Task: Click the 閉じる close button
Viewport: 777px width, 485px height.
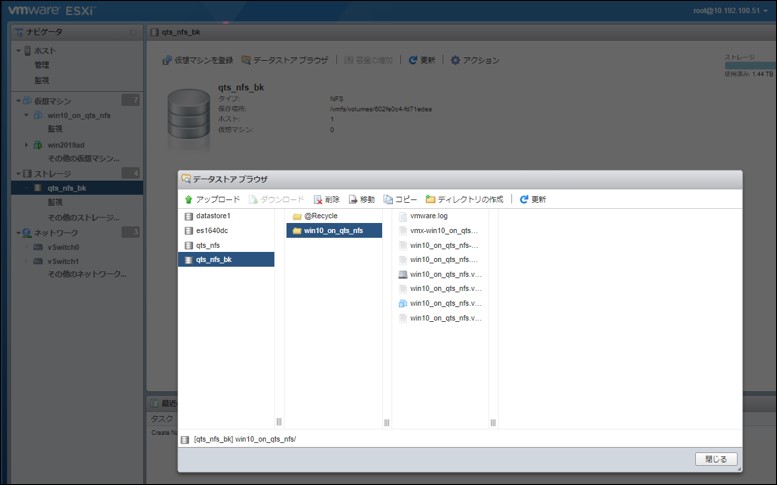Action: coord(716,459)
